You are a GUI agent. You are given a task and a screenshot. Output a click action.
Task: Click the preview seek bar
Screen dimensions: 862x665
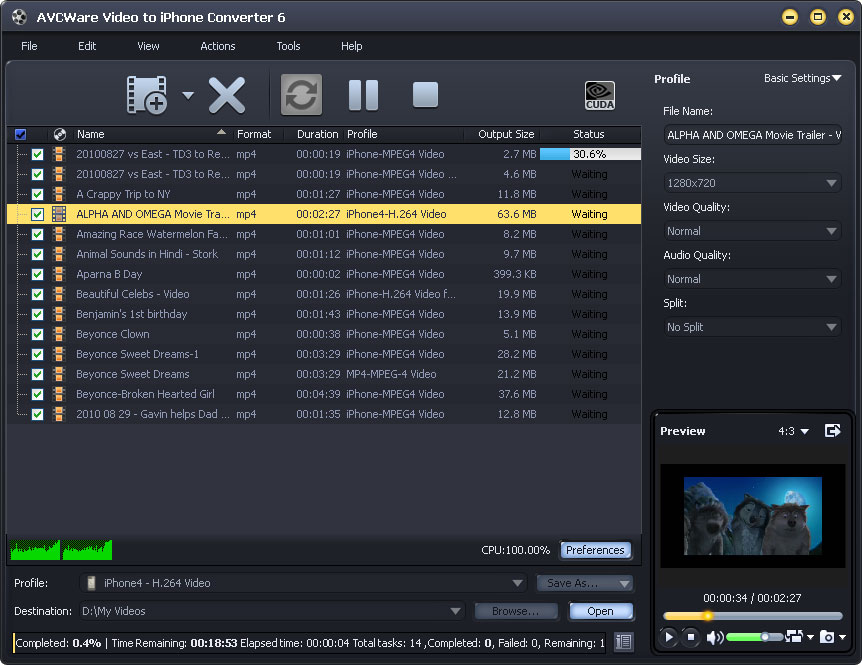coord(753,616)
